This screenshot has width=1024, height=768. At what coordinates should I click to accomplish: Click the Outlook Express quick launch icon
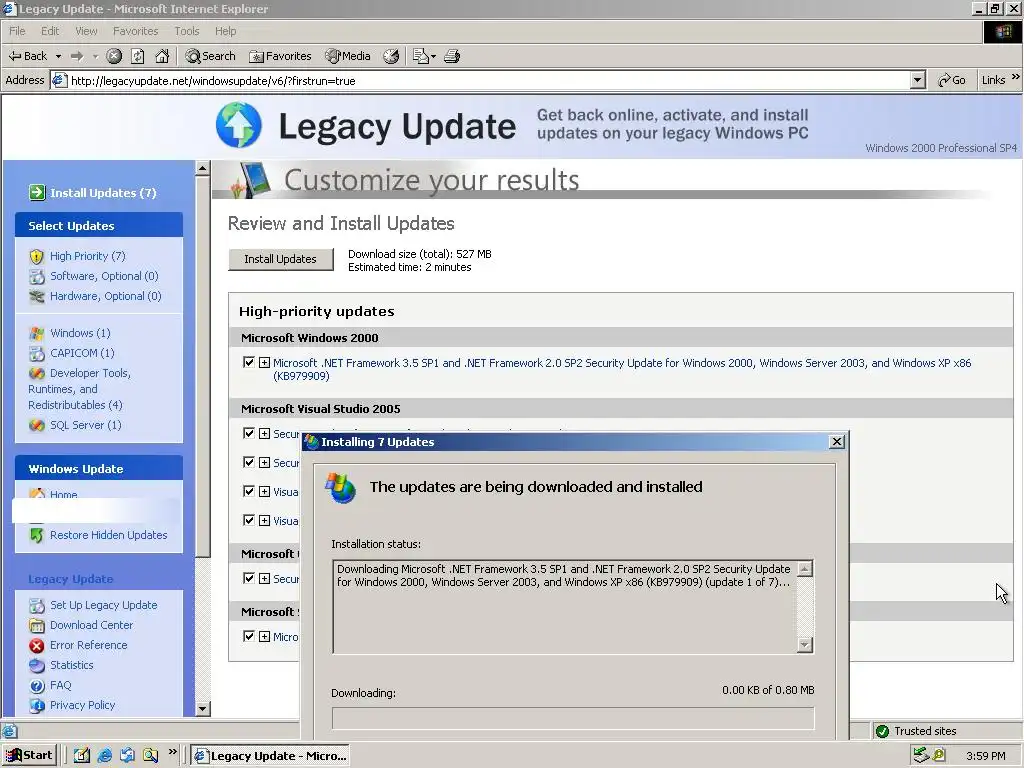(127, 756)
